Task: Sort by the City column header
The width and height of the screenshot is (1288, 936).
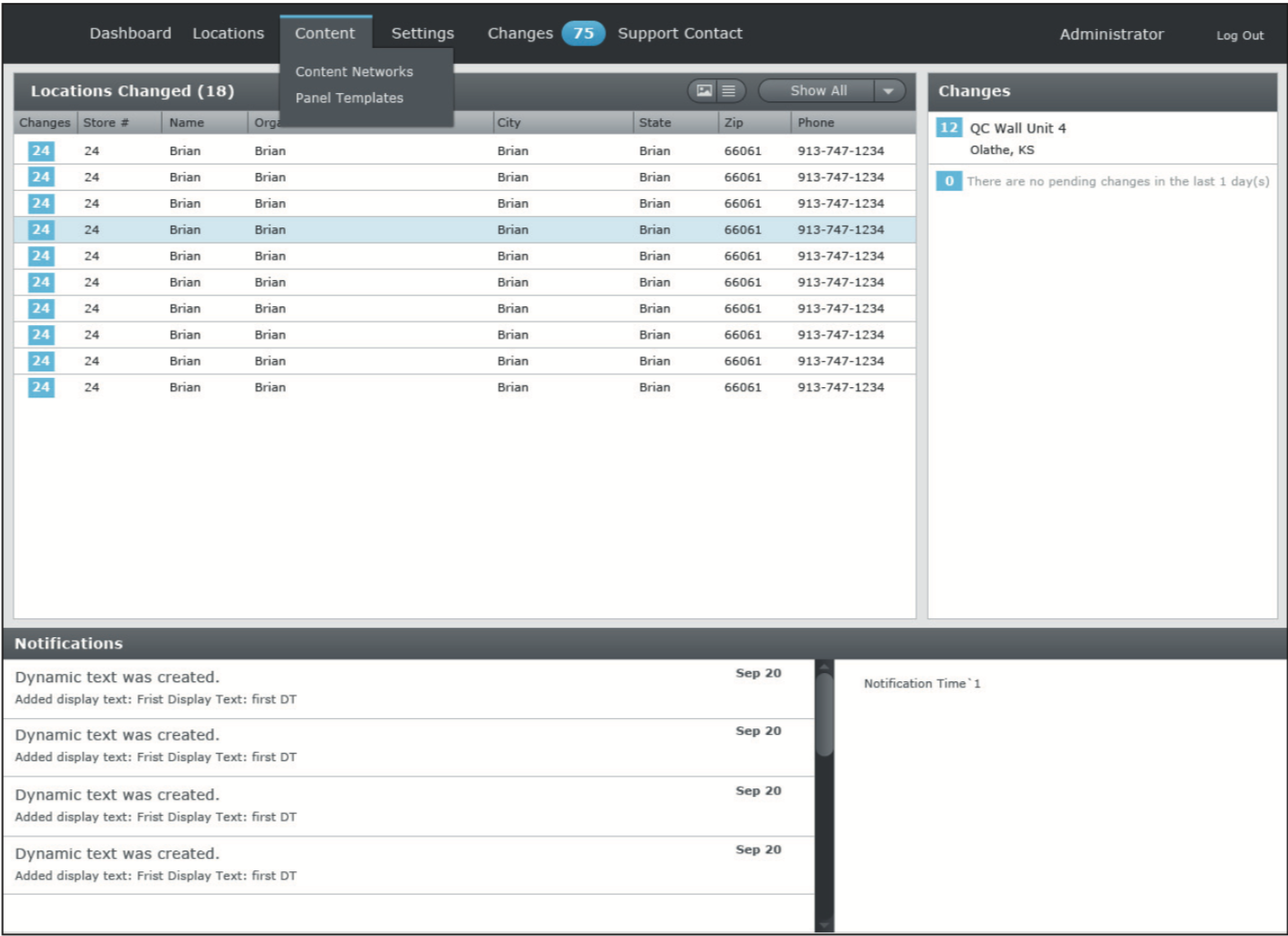Action: point(562,122)
